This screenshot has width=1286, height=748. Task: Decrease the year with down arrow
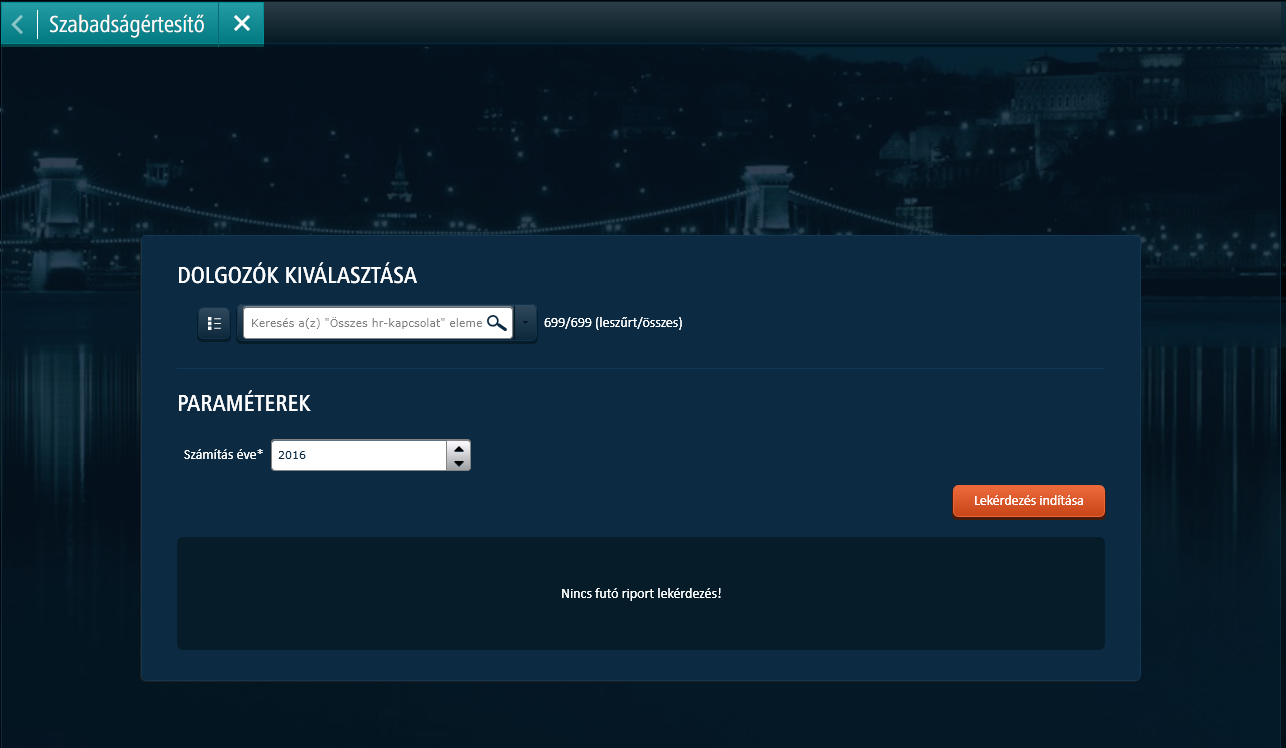pos(458,463)
